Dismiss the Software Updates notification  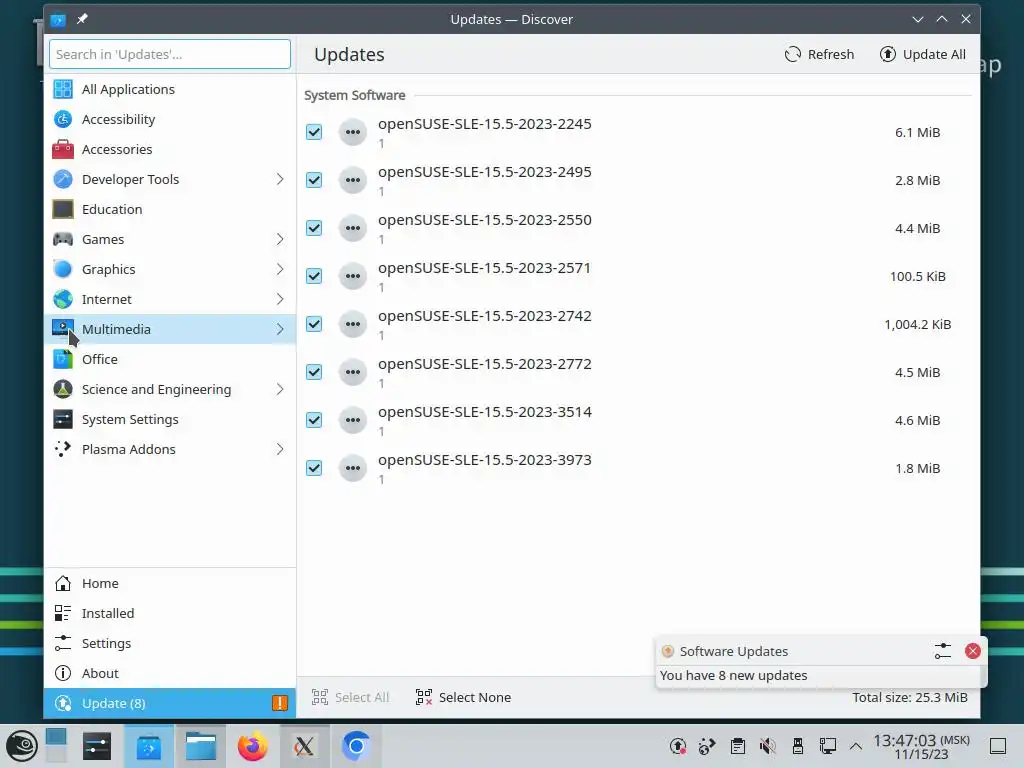pos(972,651)
